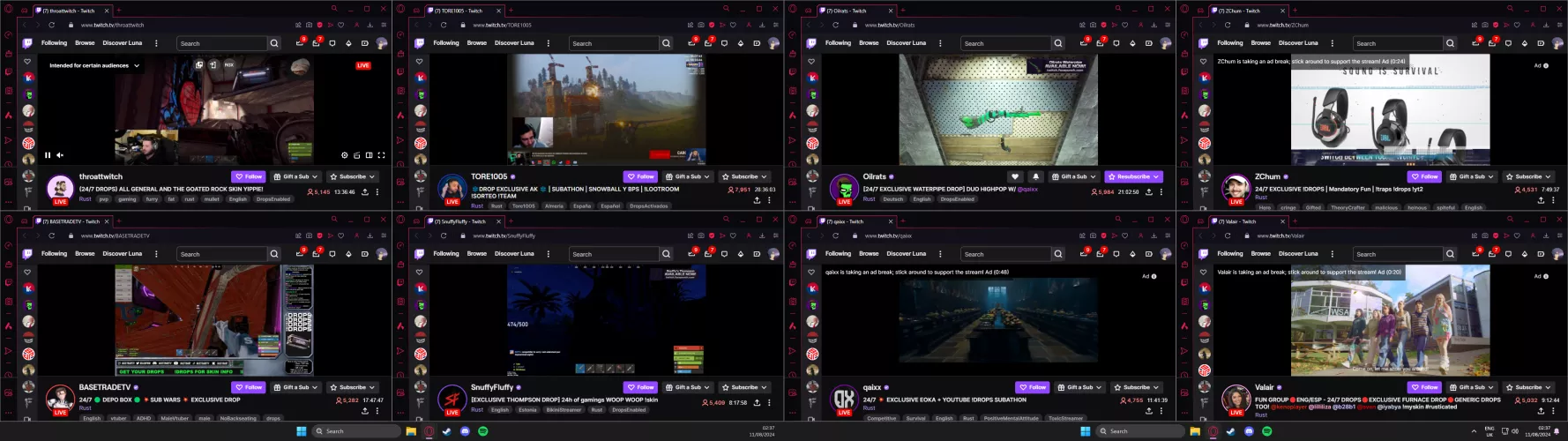This screenshot has height=441, width=1568.
Task: Open notifications inbox in TORE1005 window
Action: click(x=708, y=43)
